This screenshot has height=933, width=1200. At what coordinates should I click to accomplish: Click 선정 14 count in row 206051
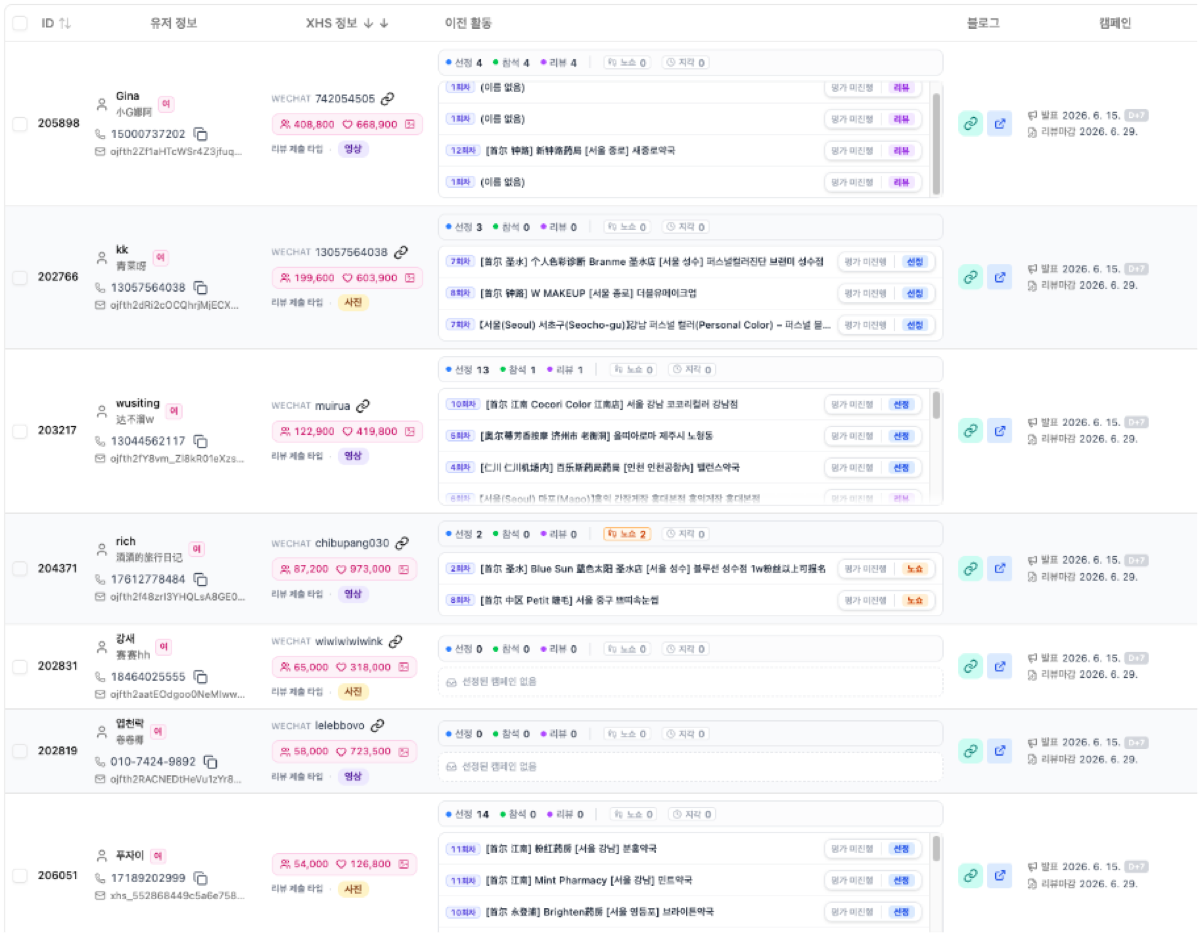tap(467, 814)
